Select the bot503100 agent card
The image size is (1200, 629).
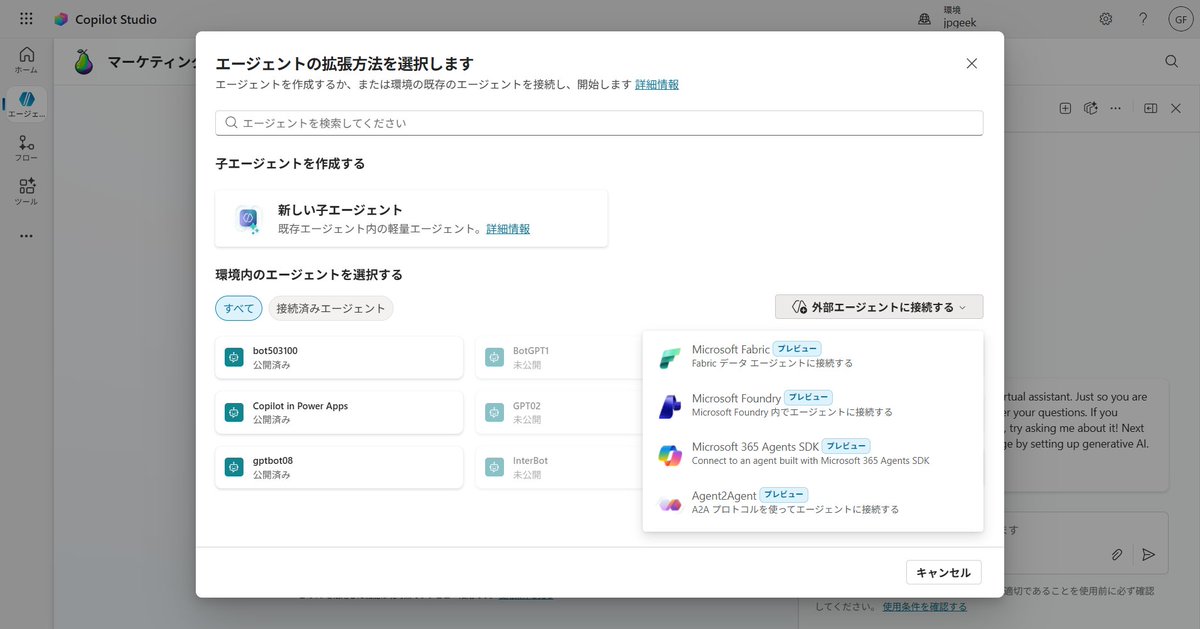339,357
